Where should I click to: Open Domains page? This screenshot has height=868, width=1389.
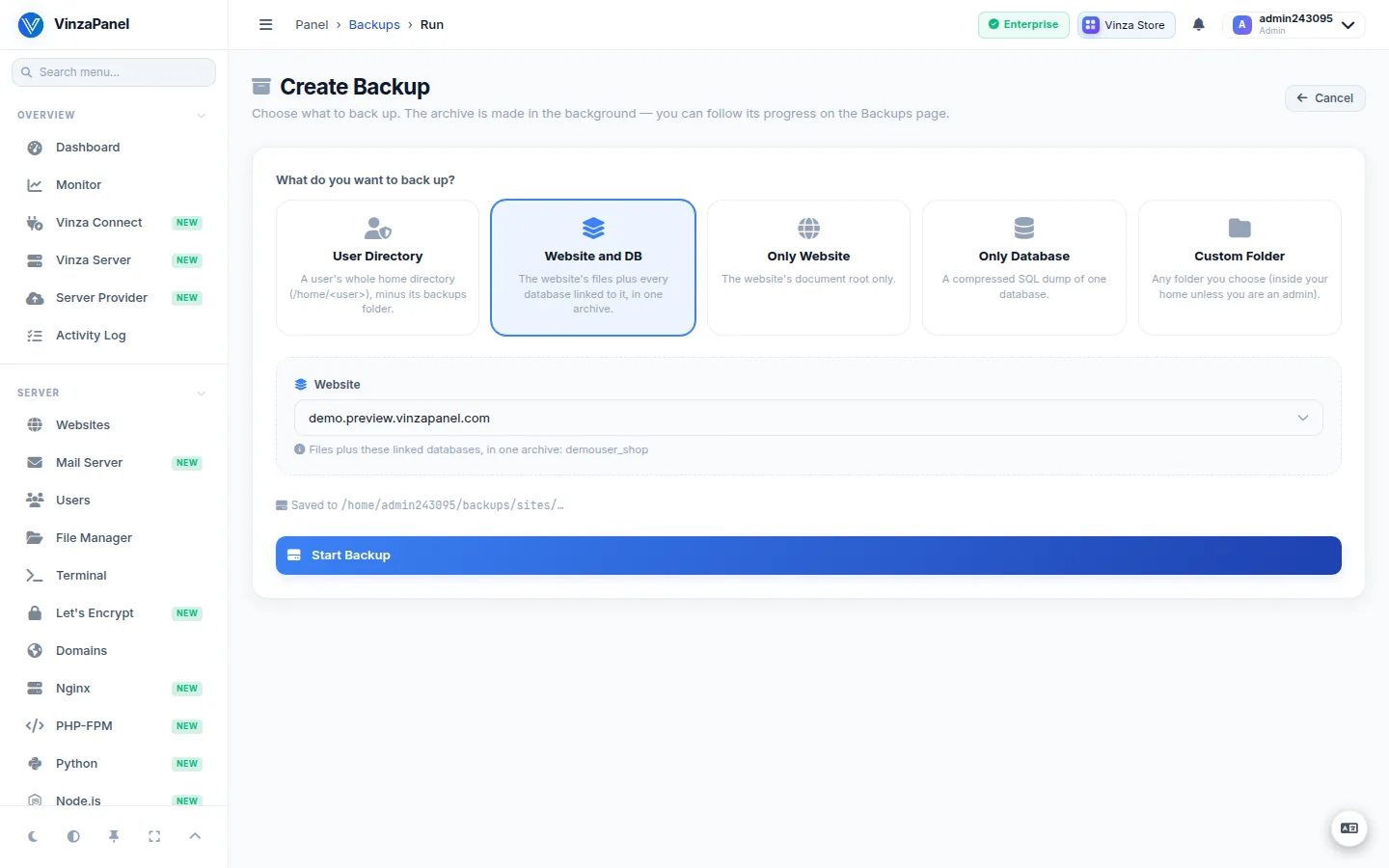(114, 651)
